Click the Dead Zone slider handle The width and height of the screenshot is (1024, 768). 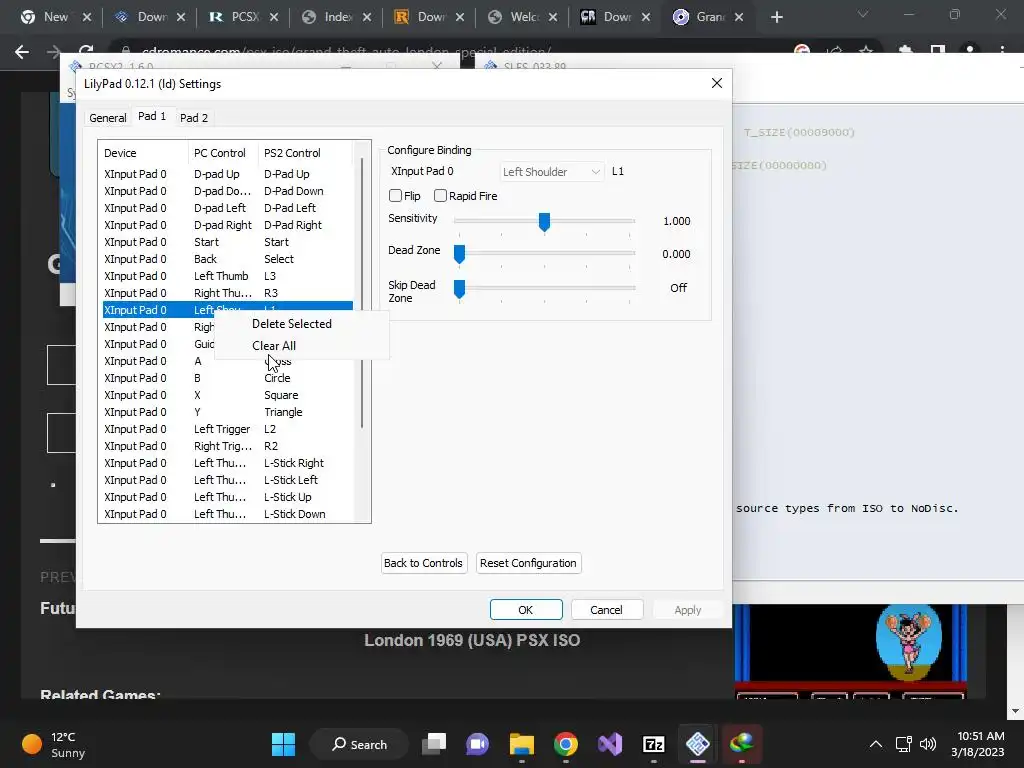tap(459, 254)
